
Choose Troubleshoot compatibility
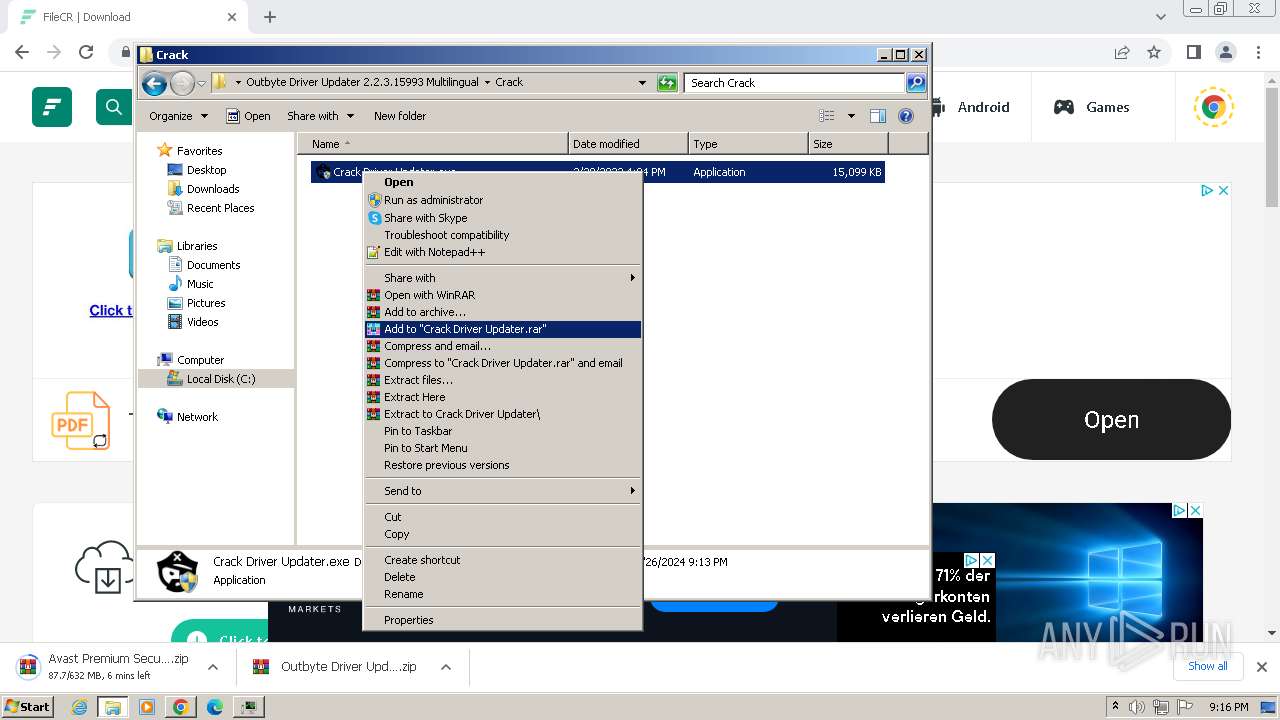[x=502, y=235]
